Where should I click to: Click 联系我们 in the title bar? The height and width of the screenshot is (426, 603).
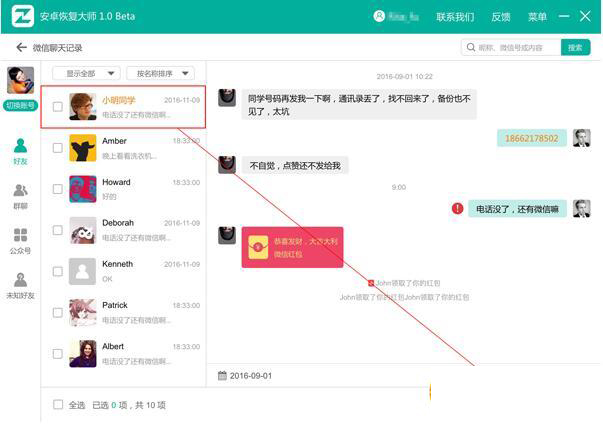455,17
